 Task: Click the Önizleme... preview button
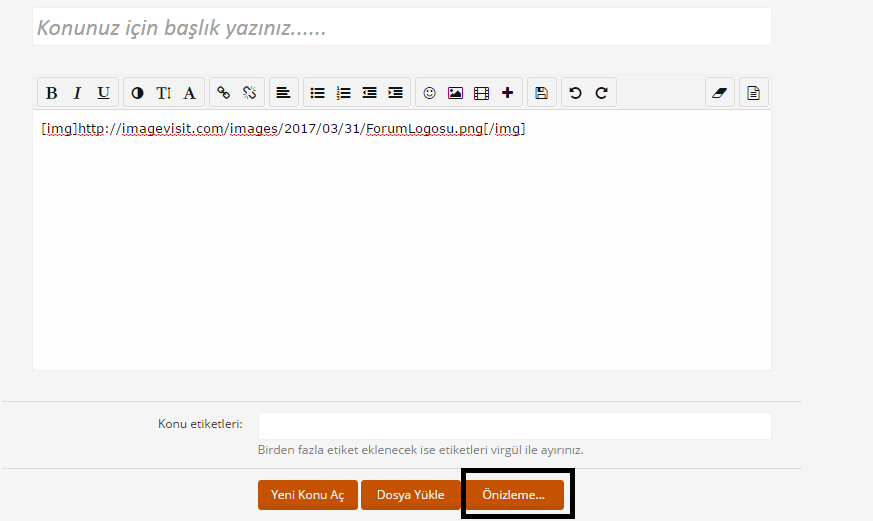coord(514,495)
